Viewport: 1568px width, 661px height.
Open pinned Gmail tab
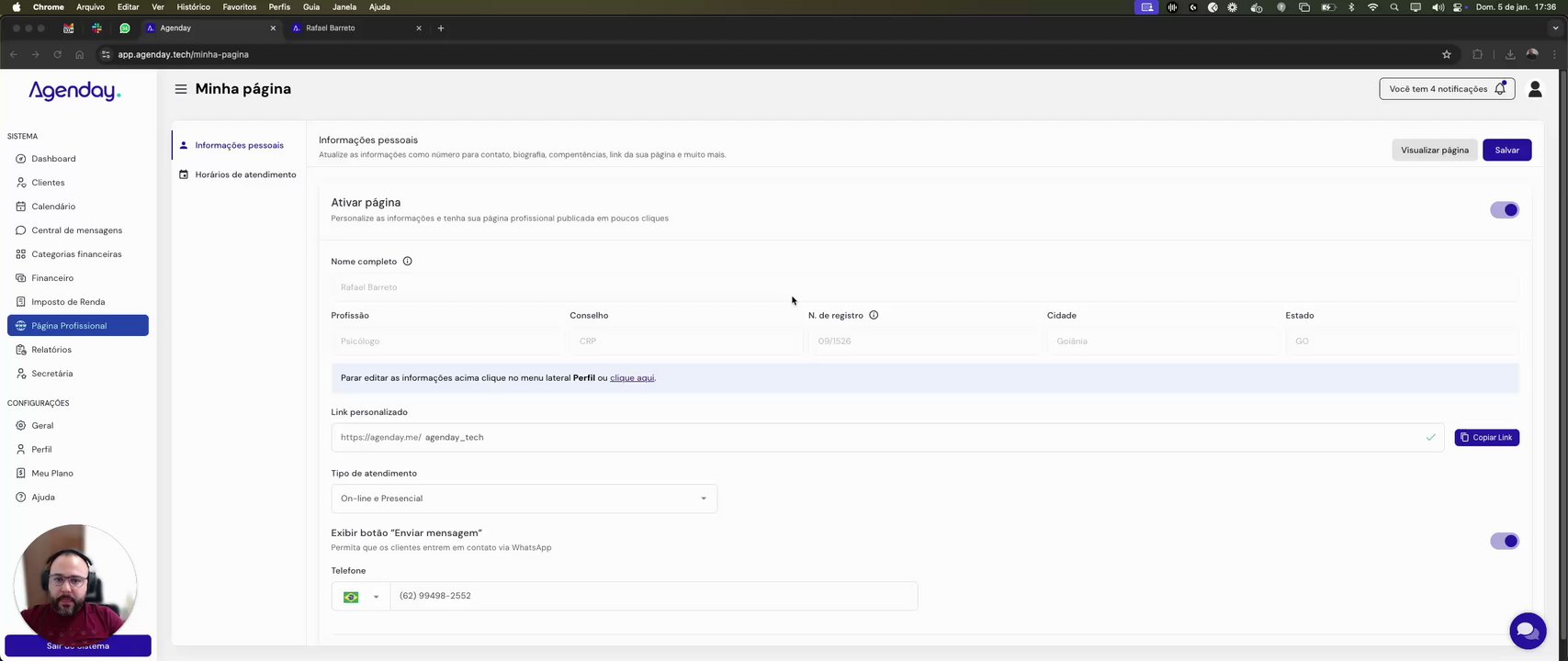click(x=68, y=28)
